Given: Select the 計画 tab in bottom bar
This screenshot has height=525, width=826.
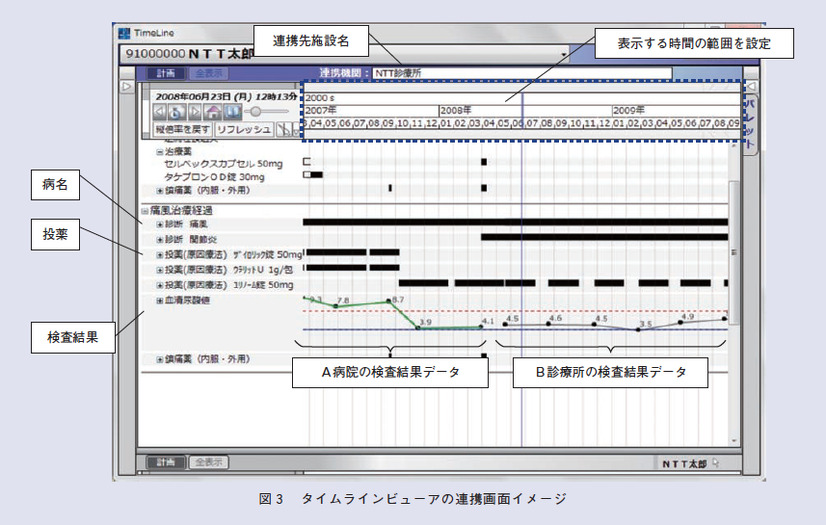Looking at the screenshot, I should coord(165,462).
